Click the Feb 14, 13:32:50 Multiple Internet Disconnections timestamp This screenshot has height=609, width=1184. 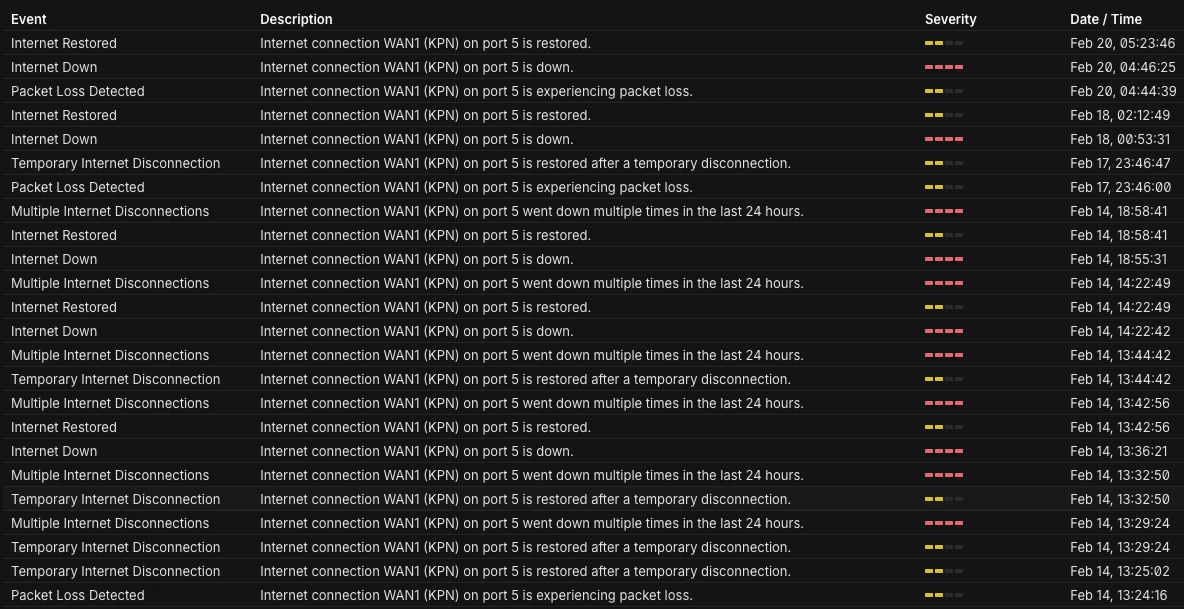1119,475
